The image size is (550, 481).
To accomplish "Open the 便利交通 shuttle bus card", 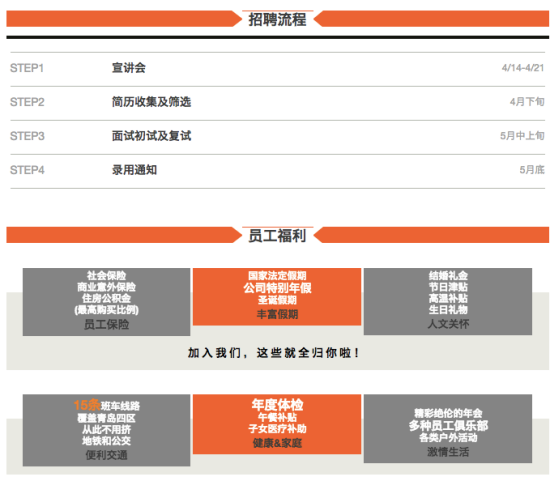I will click(106, 430).
